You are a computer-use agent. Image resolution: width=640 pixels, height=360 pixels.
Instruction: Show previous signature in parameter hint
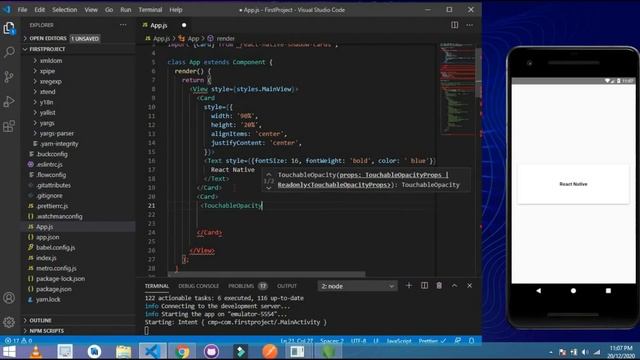pos(269,174)
